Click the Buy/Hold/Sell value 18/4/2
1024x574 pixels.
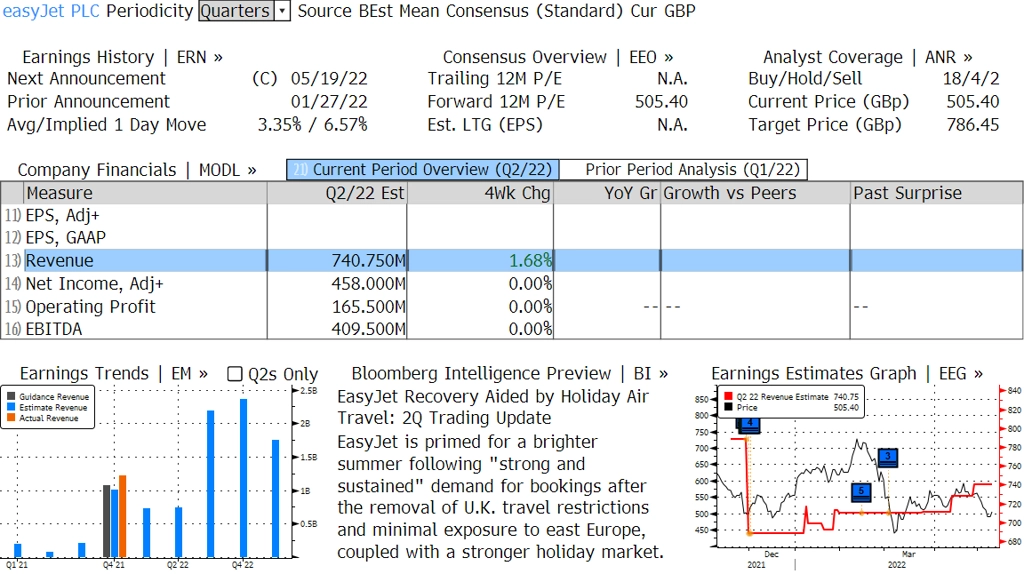[x=971, y=78]
